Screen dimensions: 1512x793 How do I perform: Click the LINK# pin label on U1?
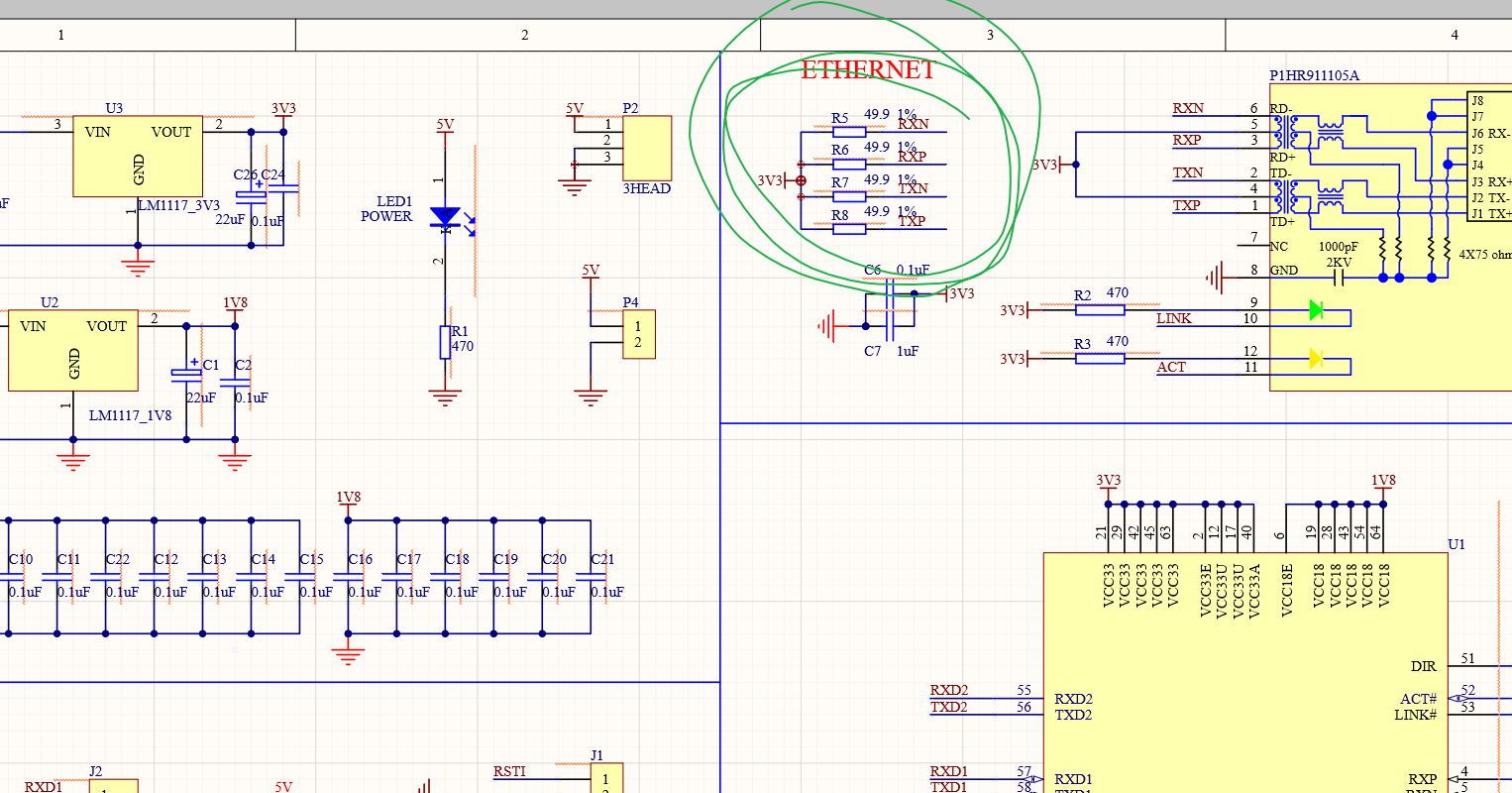click(x=1416, y=715)
